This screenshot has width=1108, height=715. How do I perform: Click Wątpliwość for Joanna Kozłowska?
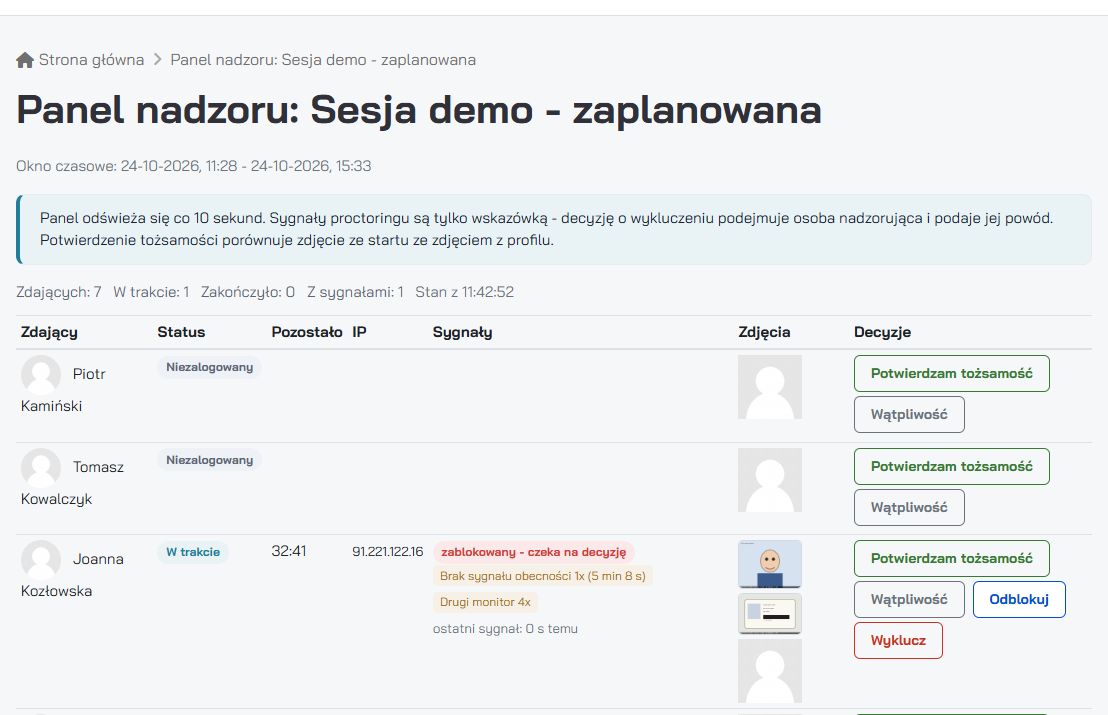[x=909, y=599]
